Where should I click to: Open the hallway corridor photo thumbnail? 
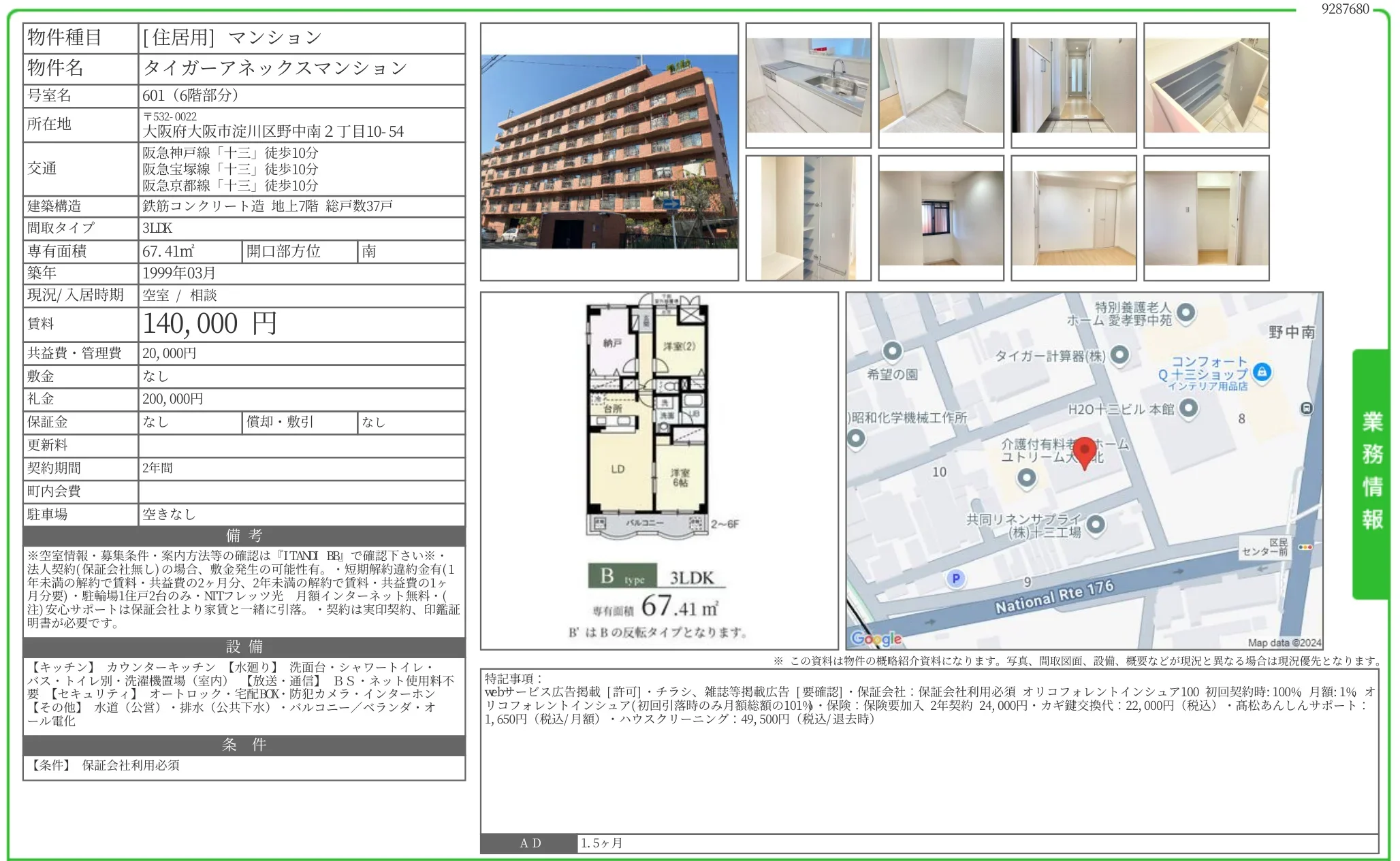[1073, 86]
